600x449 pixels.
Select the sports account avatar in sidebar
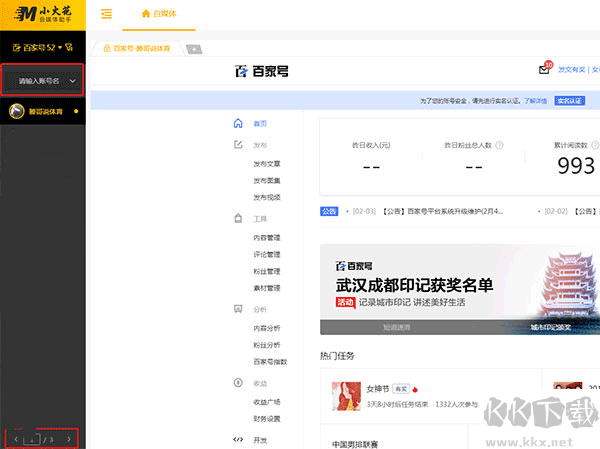pyautogui.click(x=16, y=111)
